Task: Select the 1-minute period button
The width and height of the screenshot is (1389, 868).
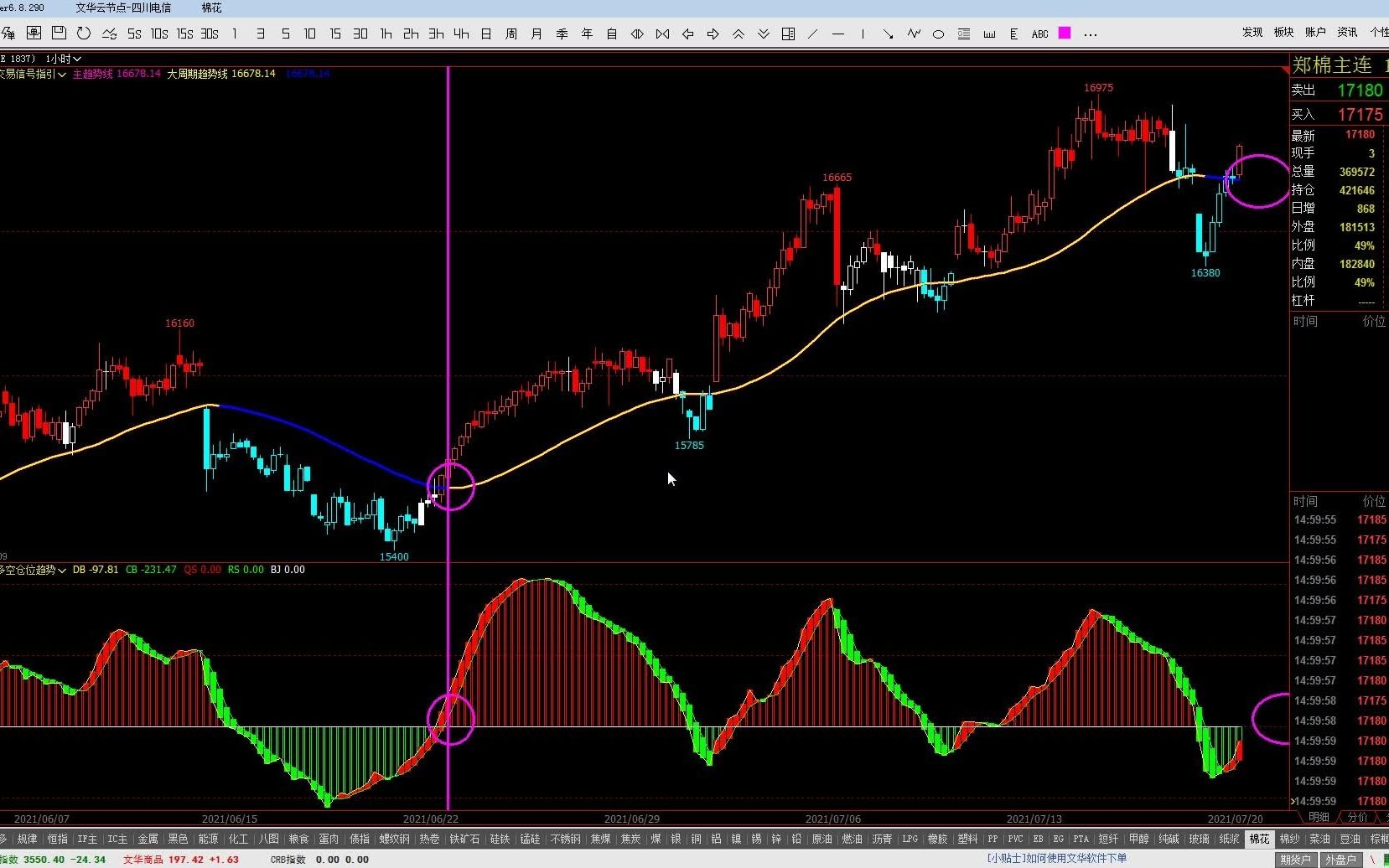Action: (235, 34)
